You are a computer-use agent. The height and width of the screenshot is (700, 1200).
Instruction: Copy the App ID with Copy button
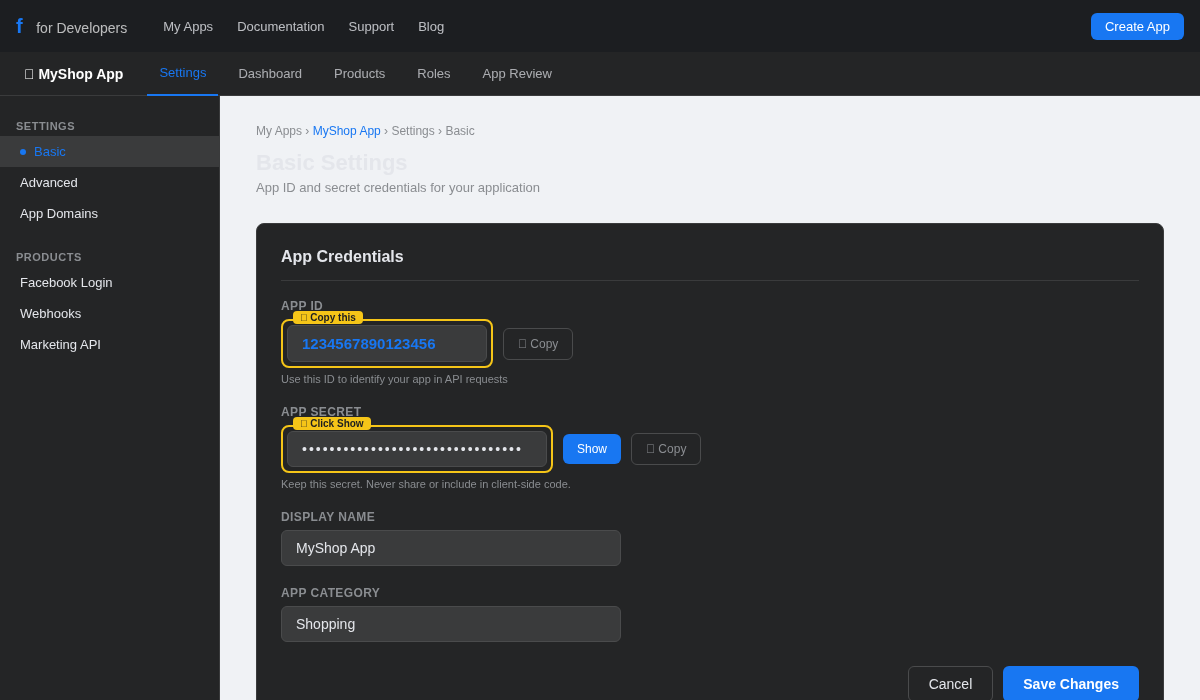pos(538,344)
